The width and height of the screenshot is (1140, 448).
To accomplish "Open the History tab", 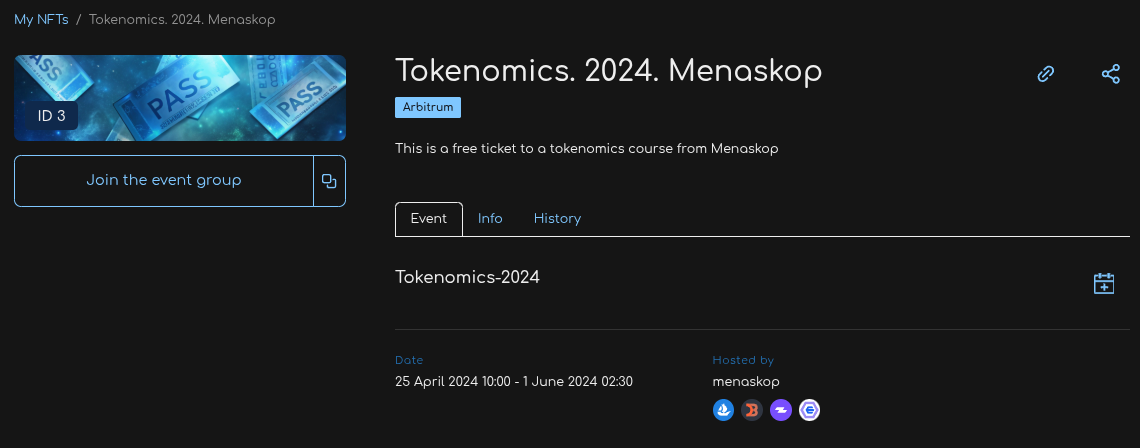I will point(557,219).
